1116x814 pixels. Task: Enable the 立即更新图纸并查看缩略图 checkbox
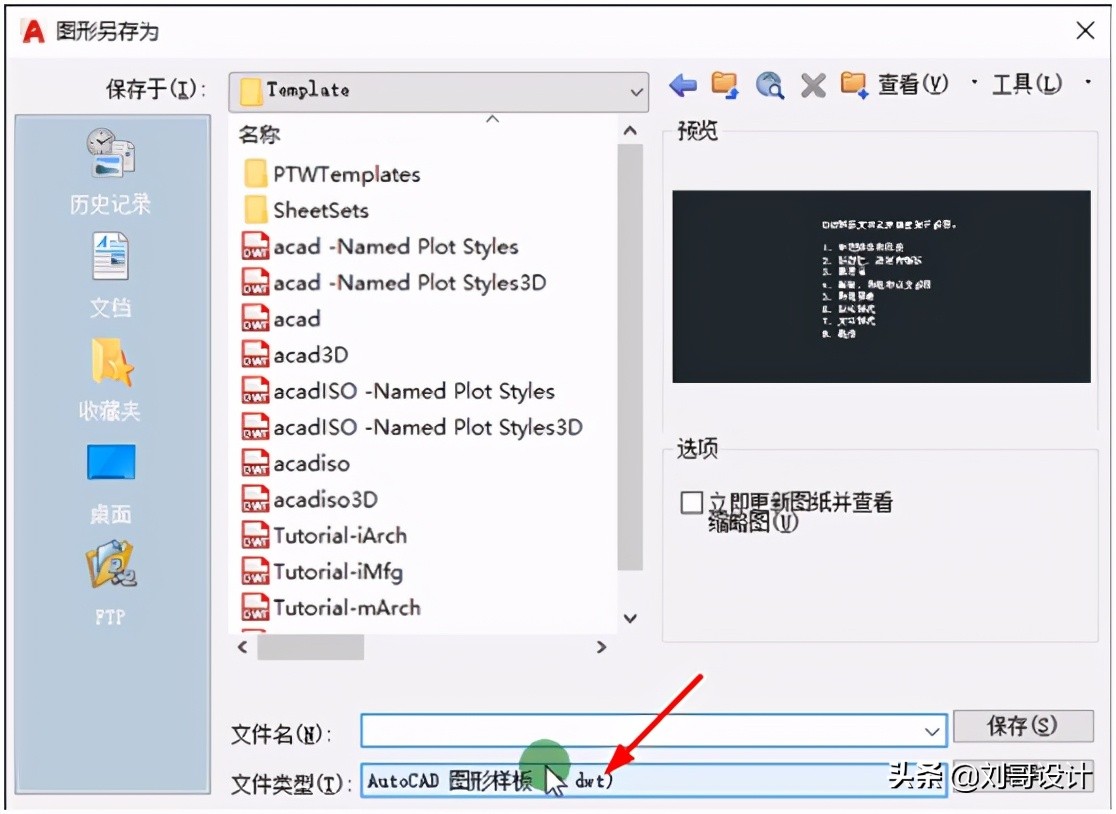point(691,502)
